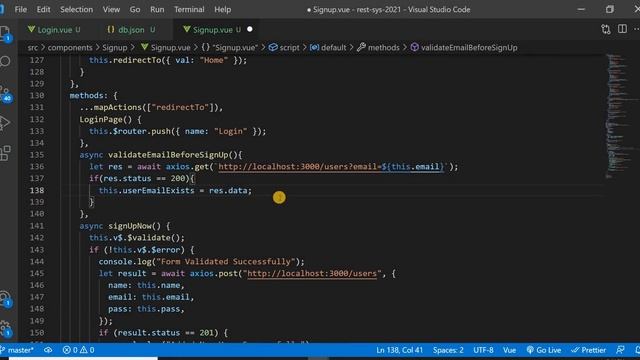Screen dimensions: 640x360
Task: Change indentation via Spaces: 2
Action: [x=448, y=350]
